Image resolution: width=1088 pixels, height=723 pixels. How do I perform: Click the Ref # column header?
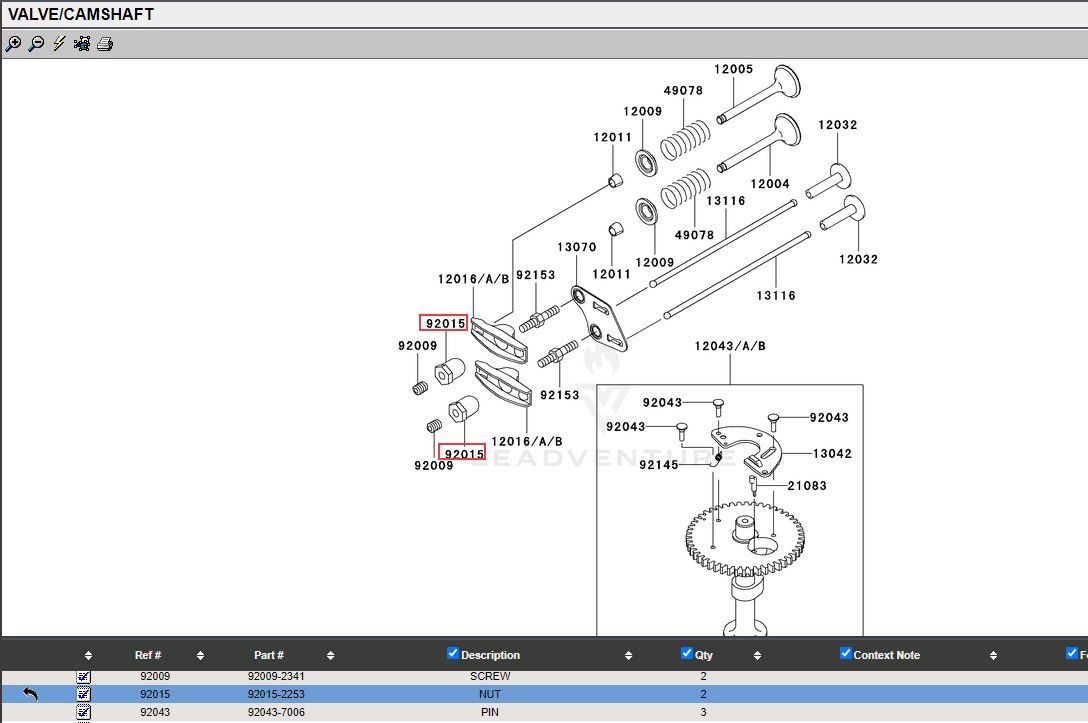coord(148,656)
